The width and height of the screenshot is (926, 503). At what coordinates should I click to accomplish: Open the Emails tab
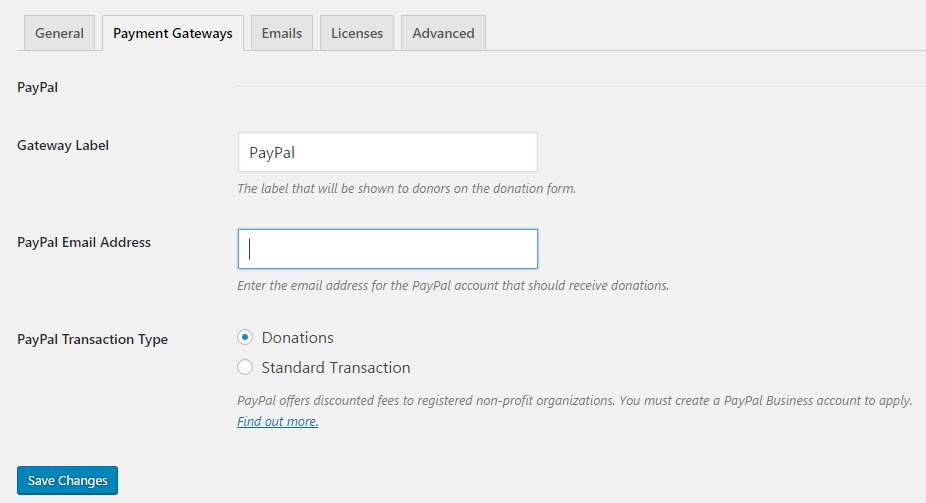click(x=281, y=33)
